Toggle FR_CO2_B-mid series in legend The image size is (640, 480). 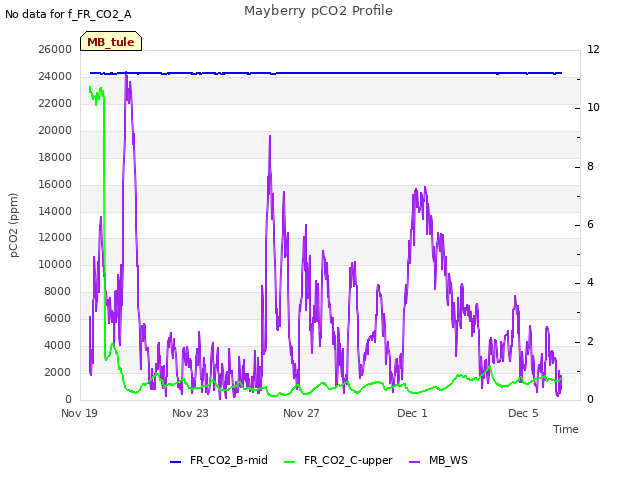tap(219, 460)
